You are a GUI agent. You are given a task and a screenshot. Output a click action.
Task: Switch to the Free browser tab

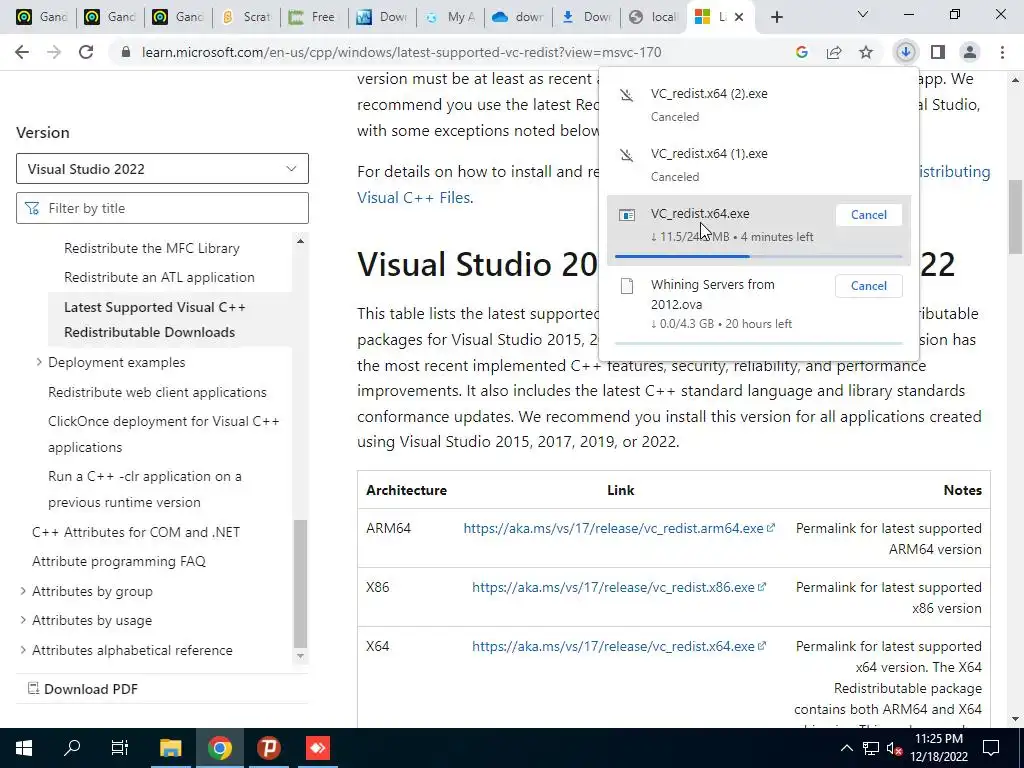pos(313,17)
